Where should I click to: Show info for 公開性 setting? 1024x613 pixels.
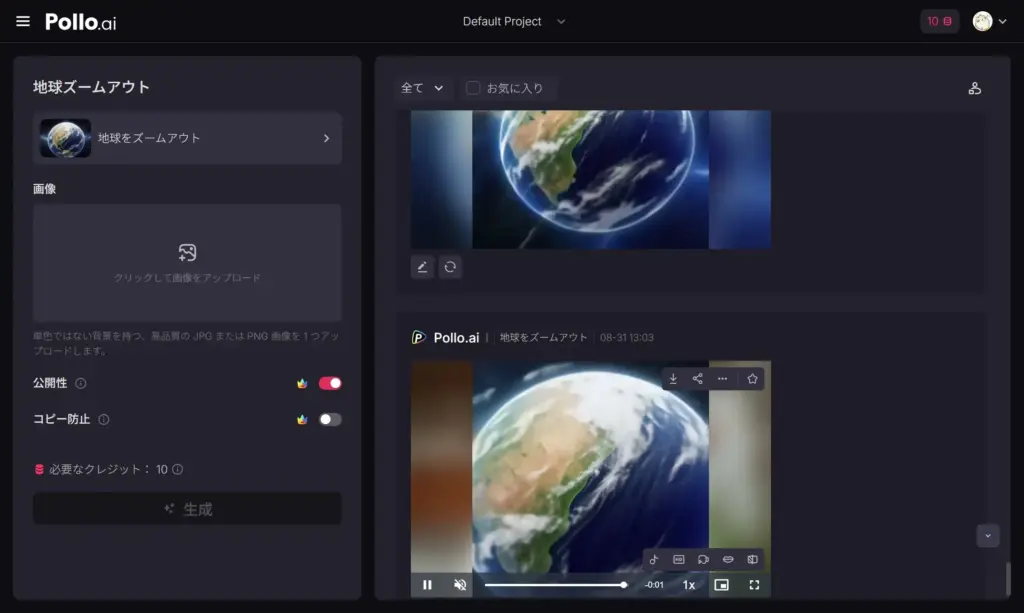pos(80,383)
